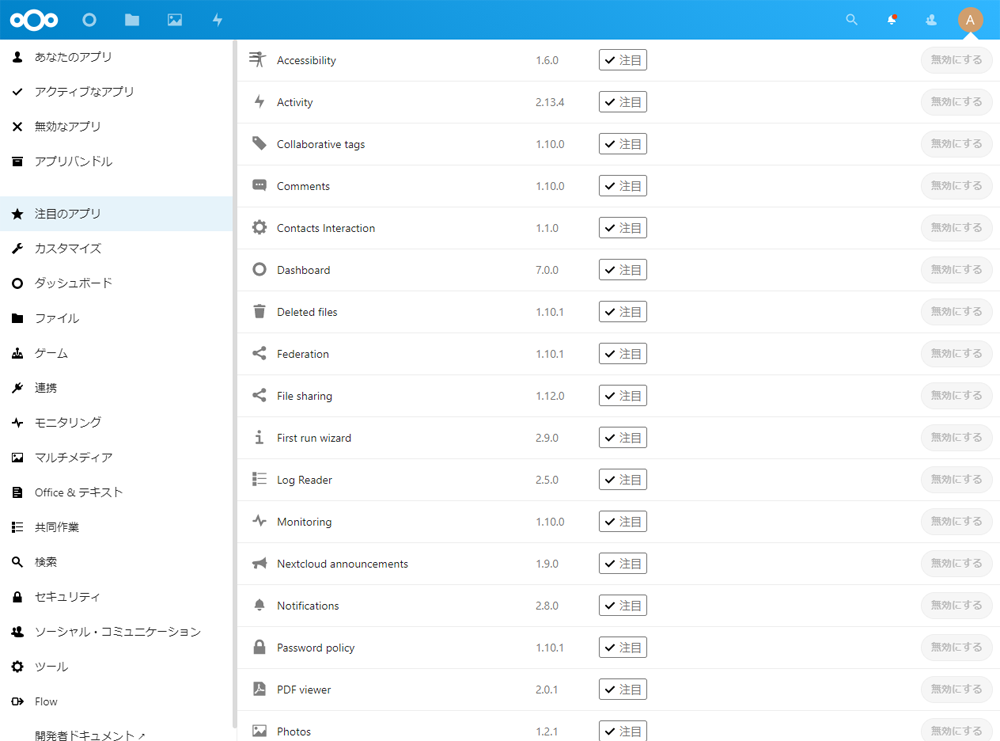Open カスタマイズ category
Viewport: 1000px width, 741px height.
coord(117,248)
